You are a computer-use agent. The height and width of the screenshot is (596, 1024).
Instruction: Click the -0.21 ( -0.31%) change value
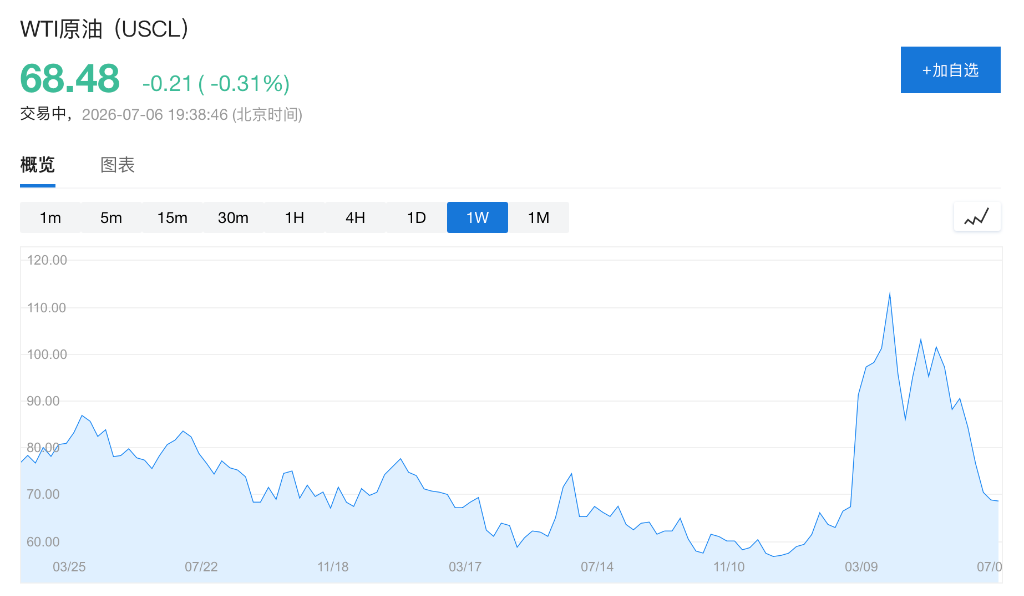click(x=216, y=84)
